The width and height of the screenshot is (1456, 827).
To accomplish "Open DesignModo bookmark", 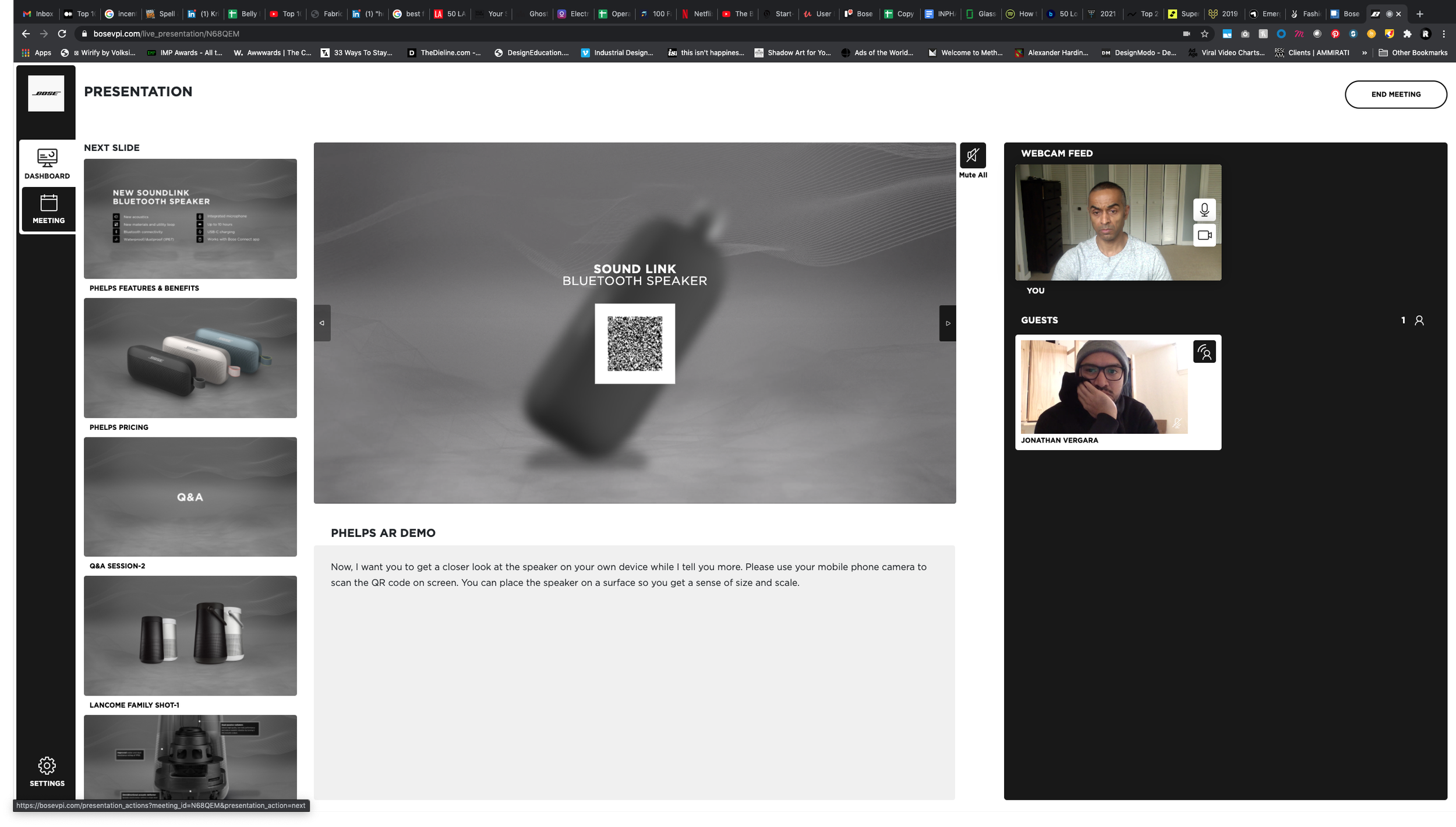I will pyautogui.click(x=1139, y=52).
